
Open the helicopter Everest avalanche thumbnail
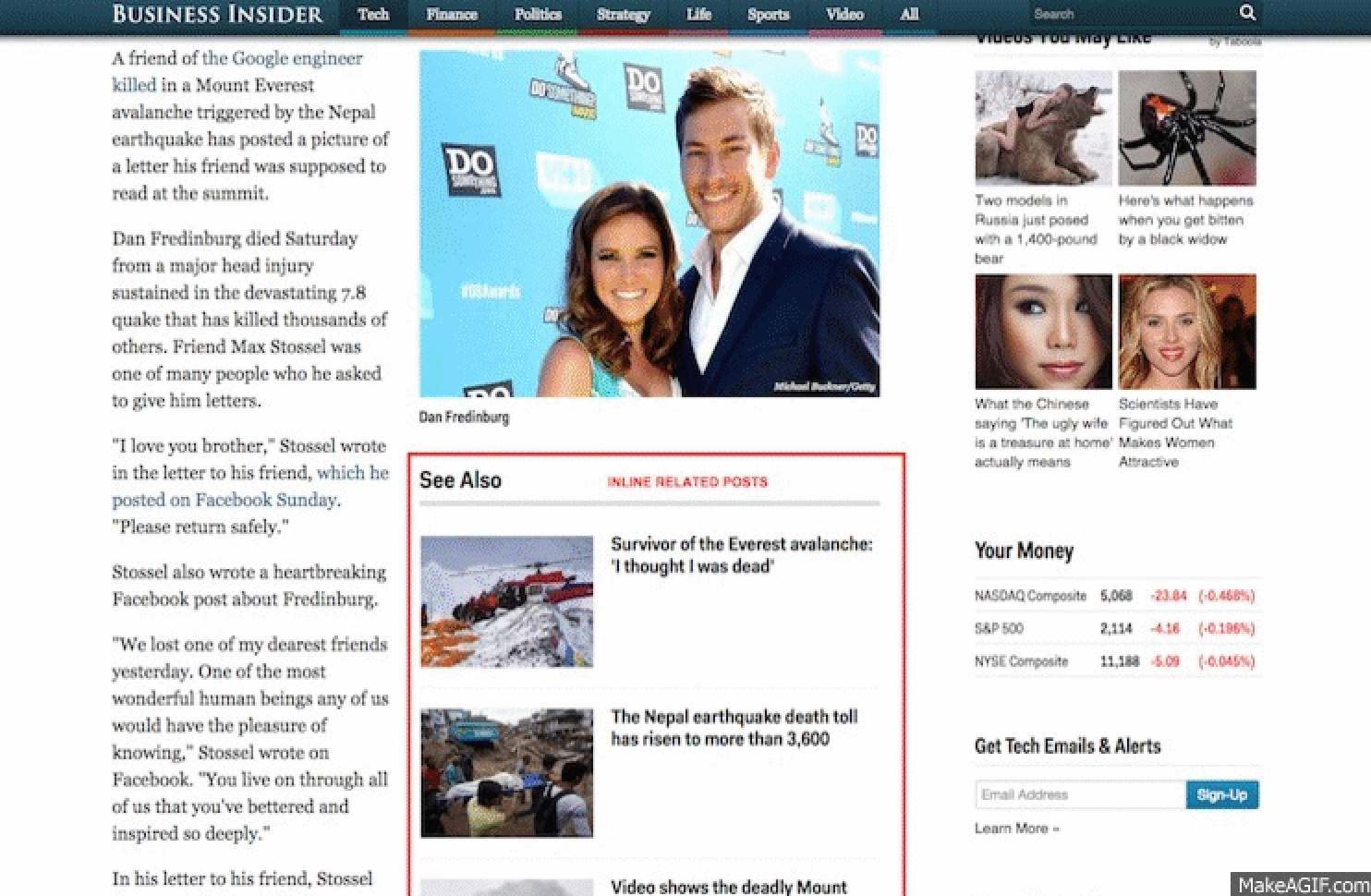click(x=506, y=601)
